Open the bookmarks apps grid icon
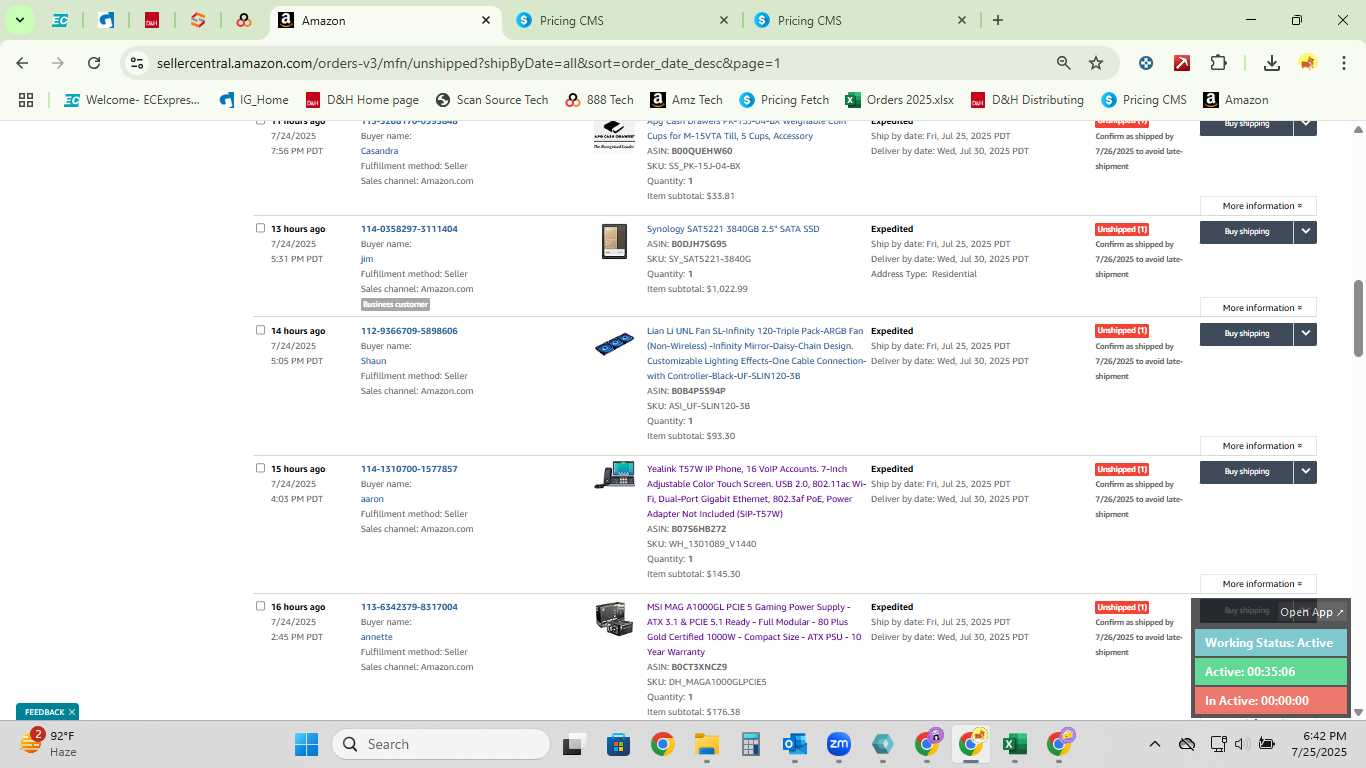This screenshot has height=768, width=1366. tap(26, 100)
